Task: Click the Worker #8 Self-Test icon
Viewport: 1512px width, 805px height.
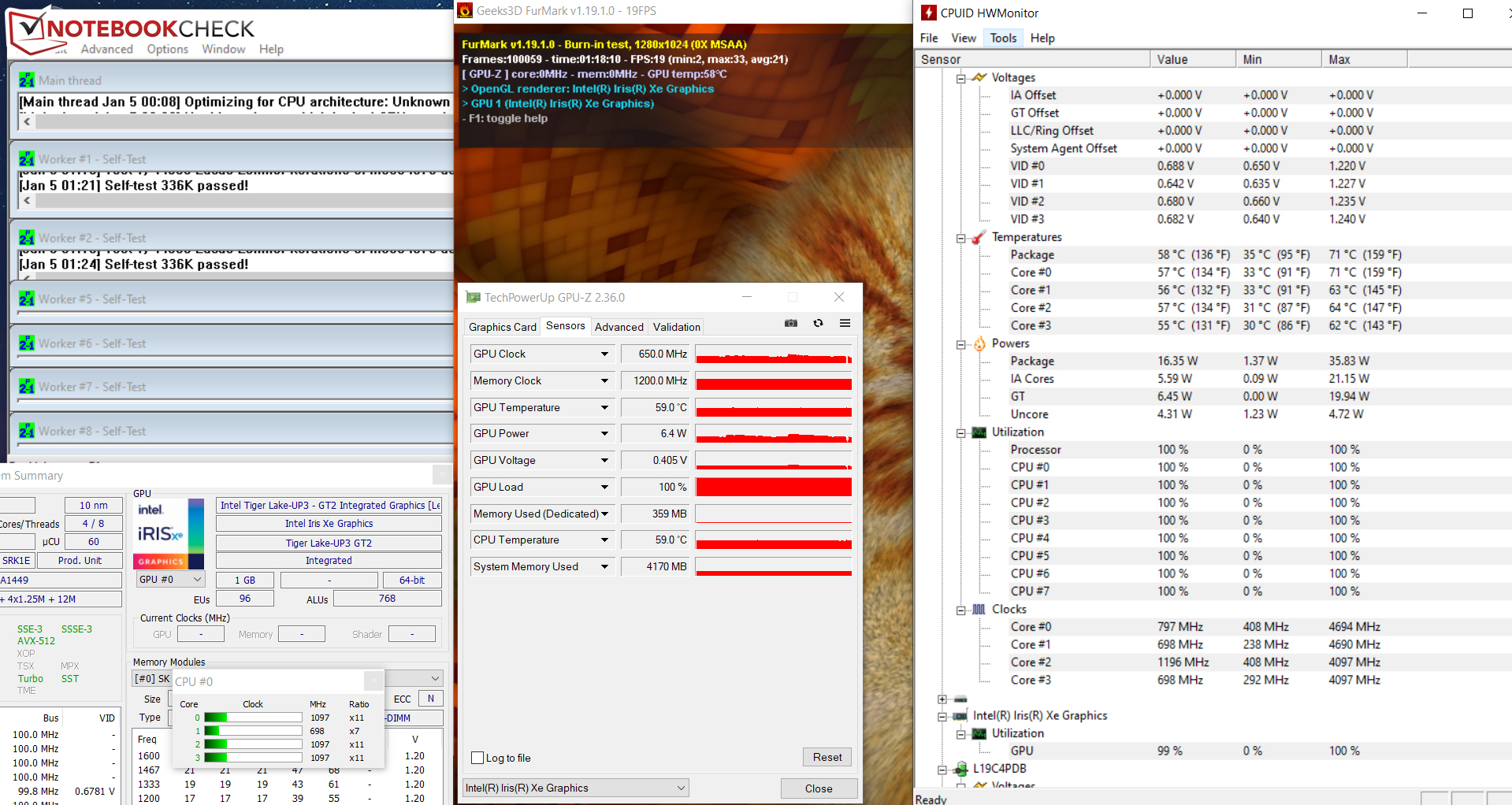Action: click(27, 431)
